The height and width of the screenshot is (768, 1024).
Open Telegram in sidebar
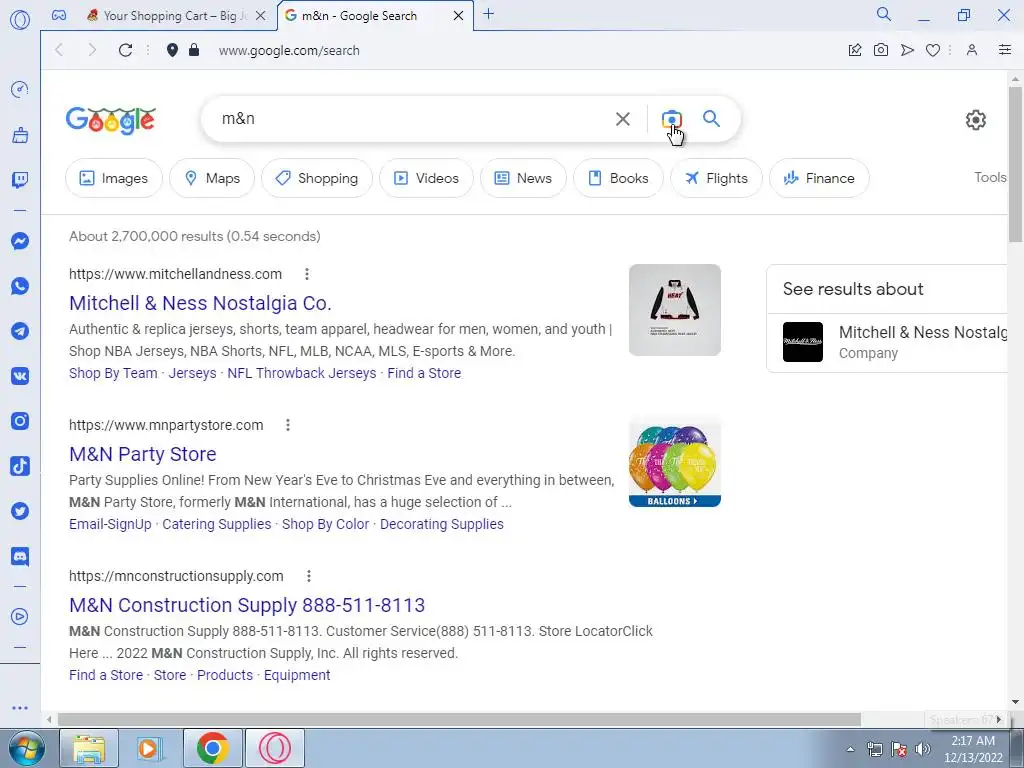point(20,331)
